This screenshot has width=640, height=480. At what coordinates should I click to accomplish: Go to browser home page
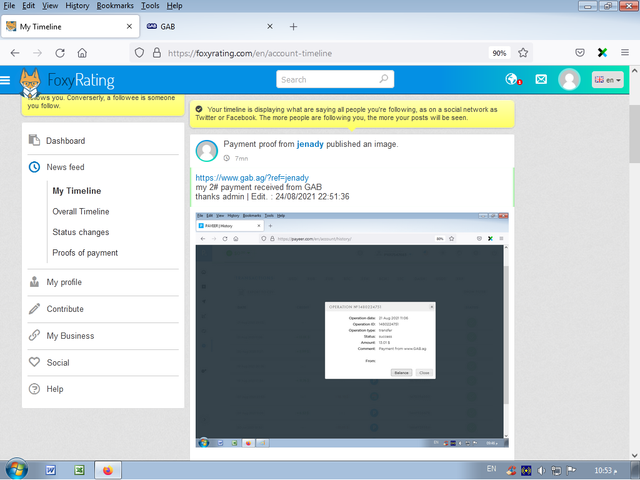(x=82, y=53)
